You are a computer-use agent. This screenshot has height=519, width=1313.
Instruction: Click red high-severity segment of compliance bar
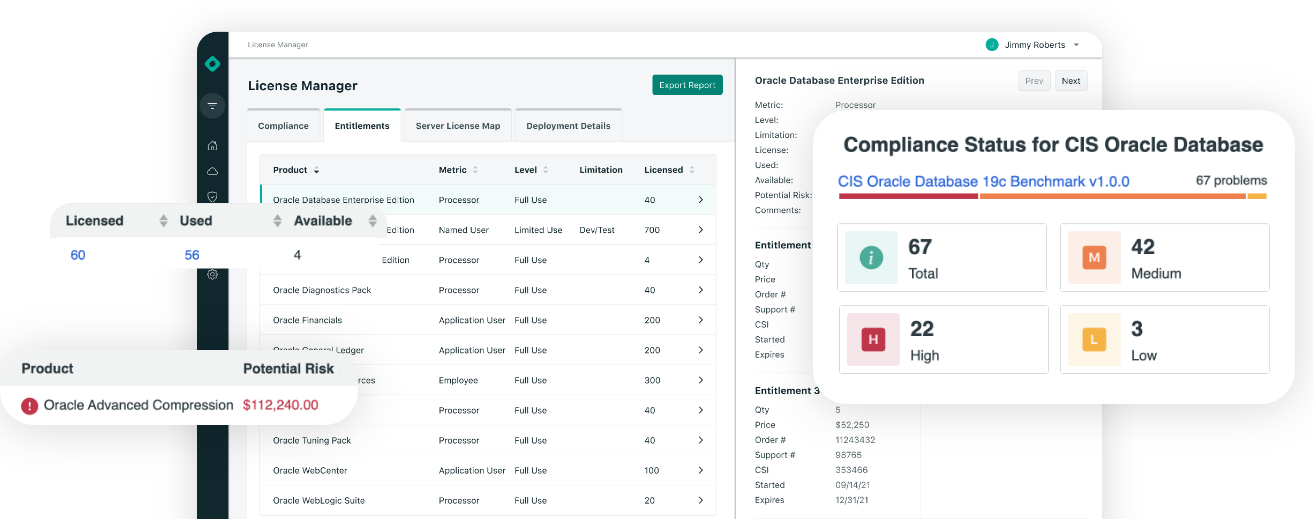coord(908,196)
